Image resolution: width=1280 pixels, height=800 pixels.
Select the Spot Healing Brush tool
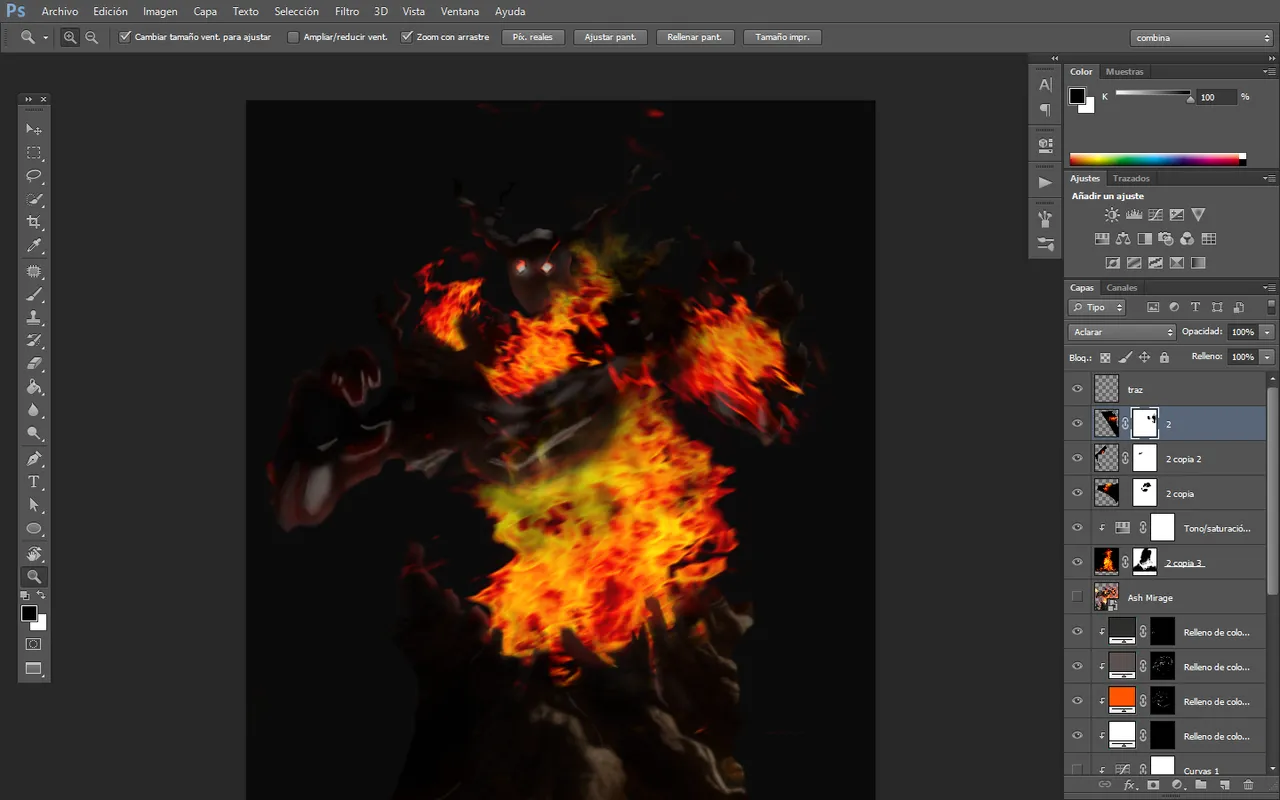(34, 271)
